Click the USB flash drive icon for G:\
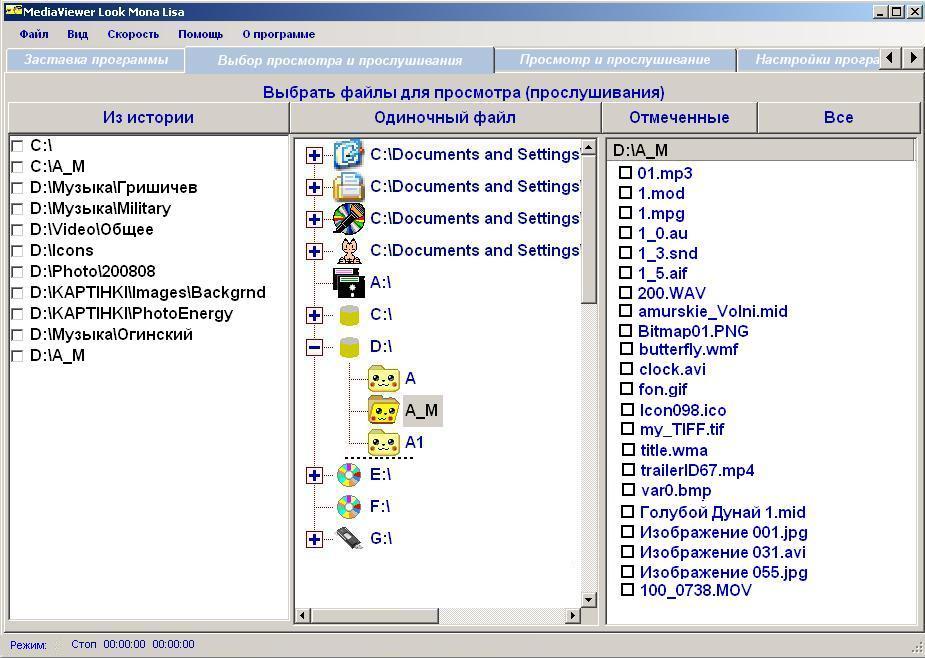Screen dimensions: 925x658 coord(349,538)
